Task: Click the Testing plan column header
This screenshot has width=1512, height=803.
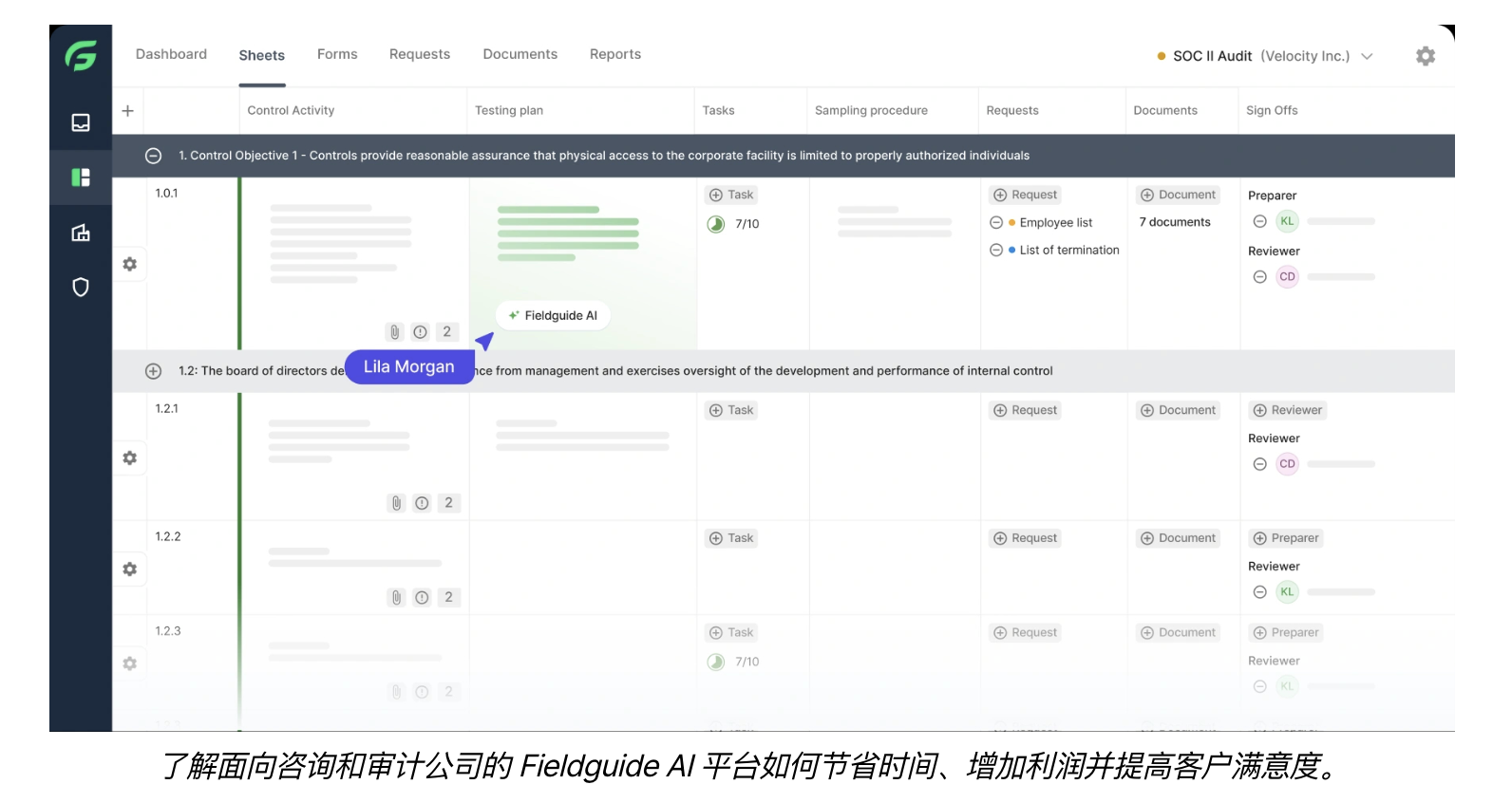Action: (509, 110)
